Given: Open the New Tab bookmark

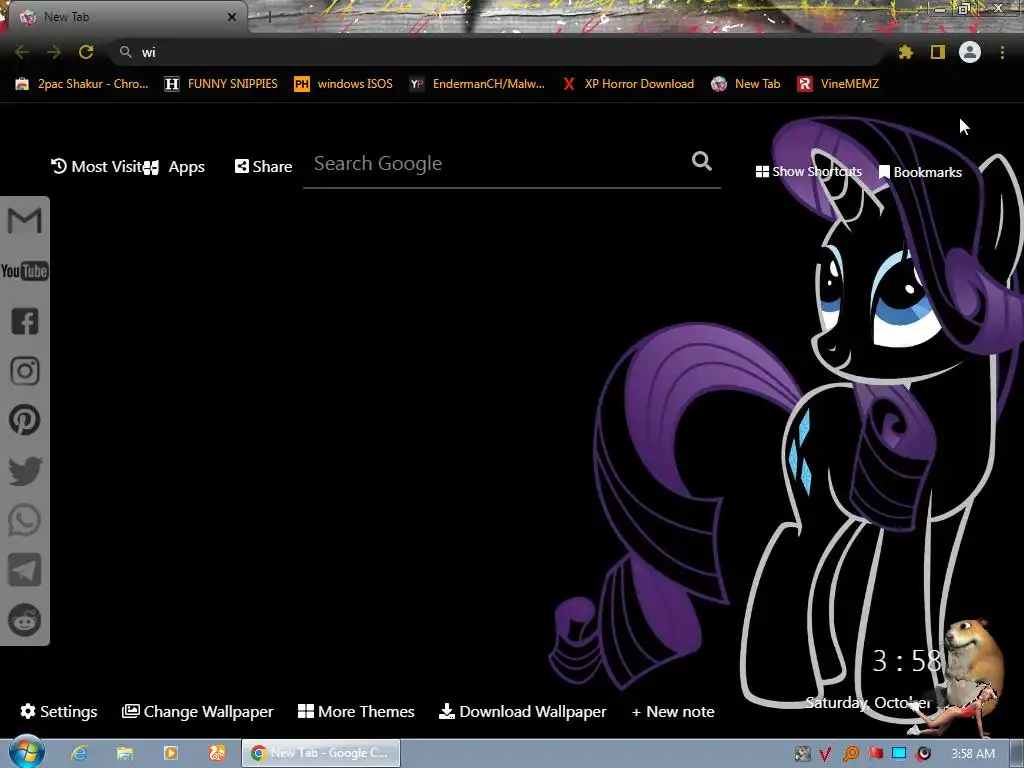Looking at the screenshot, I should (746, 84).
